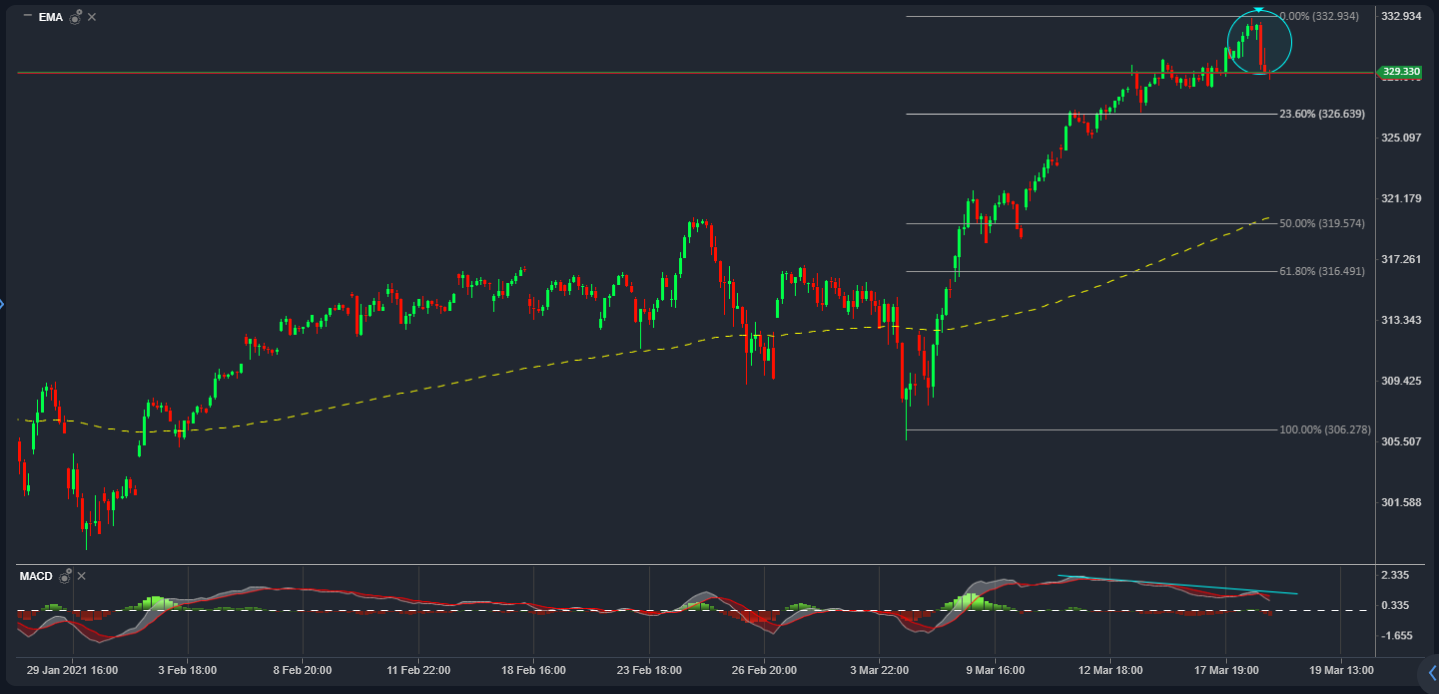Click the green 329.330 current price tag
This screenshot has height=694, width=1439.
[1400, 72]
